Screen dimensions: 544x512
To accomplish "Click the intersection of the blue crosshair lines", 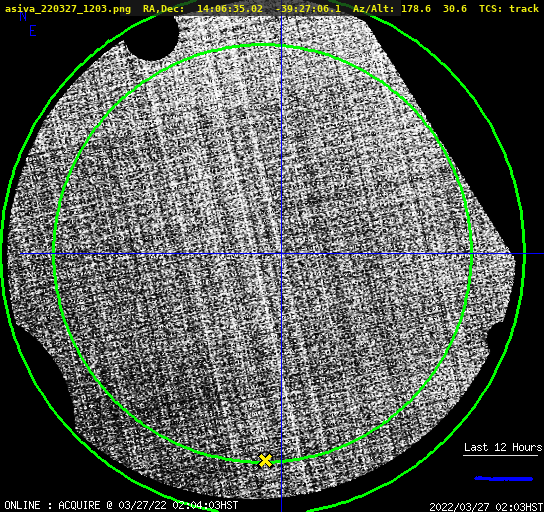I will [281, 254].
